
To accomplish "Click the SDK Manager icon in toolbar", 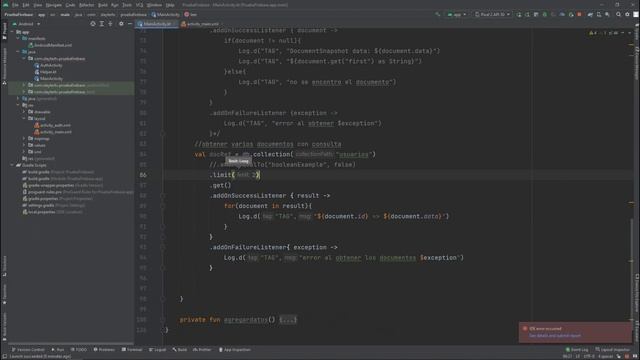I will coord(607,14).
